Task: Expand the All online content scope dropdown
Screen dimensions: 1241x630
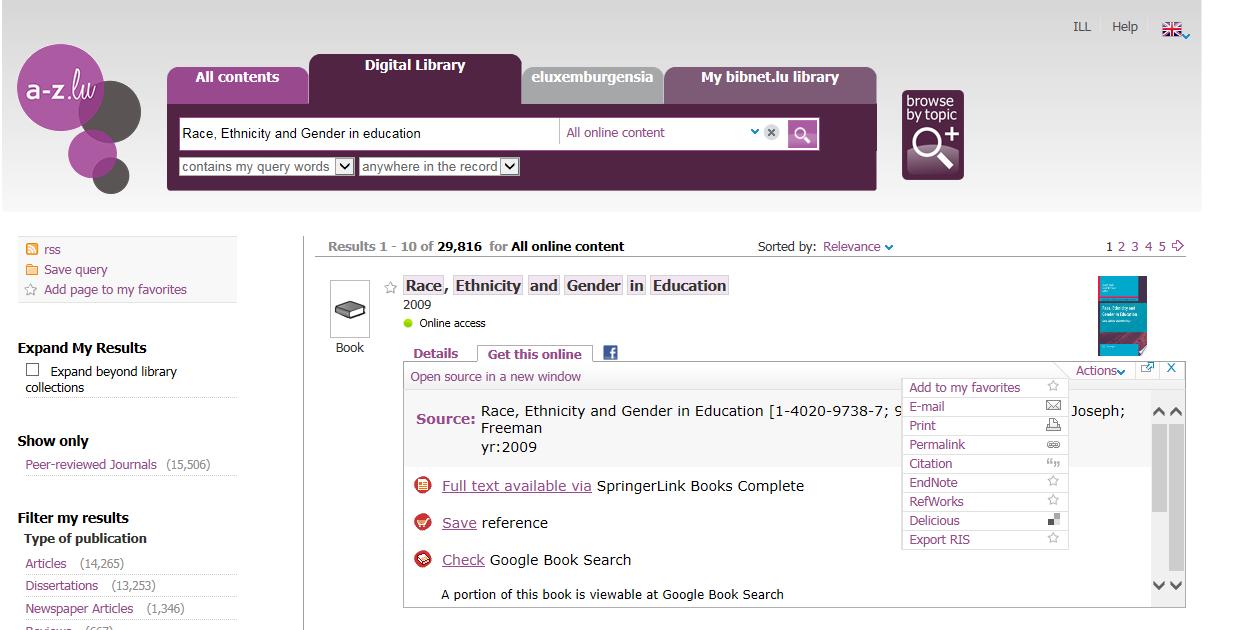Action: click(755, 132)
